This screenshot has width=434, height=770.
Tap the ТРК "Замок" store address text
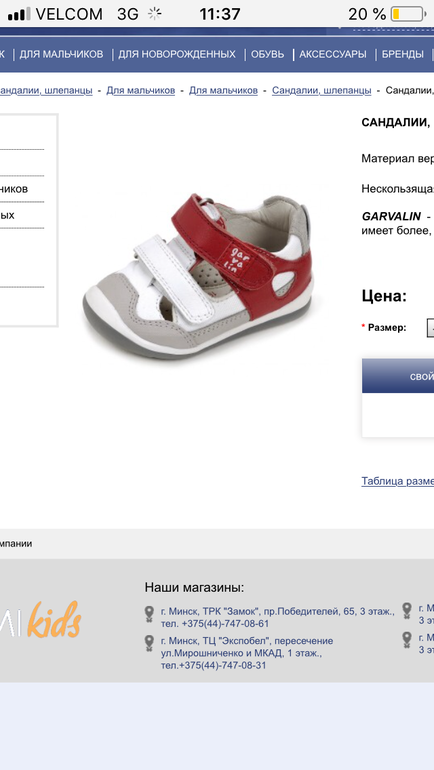pos(277,618)
